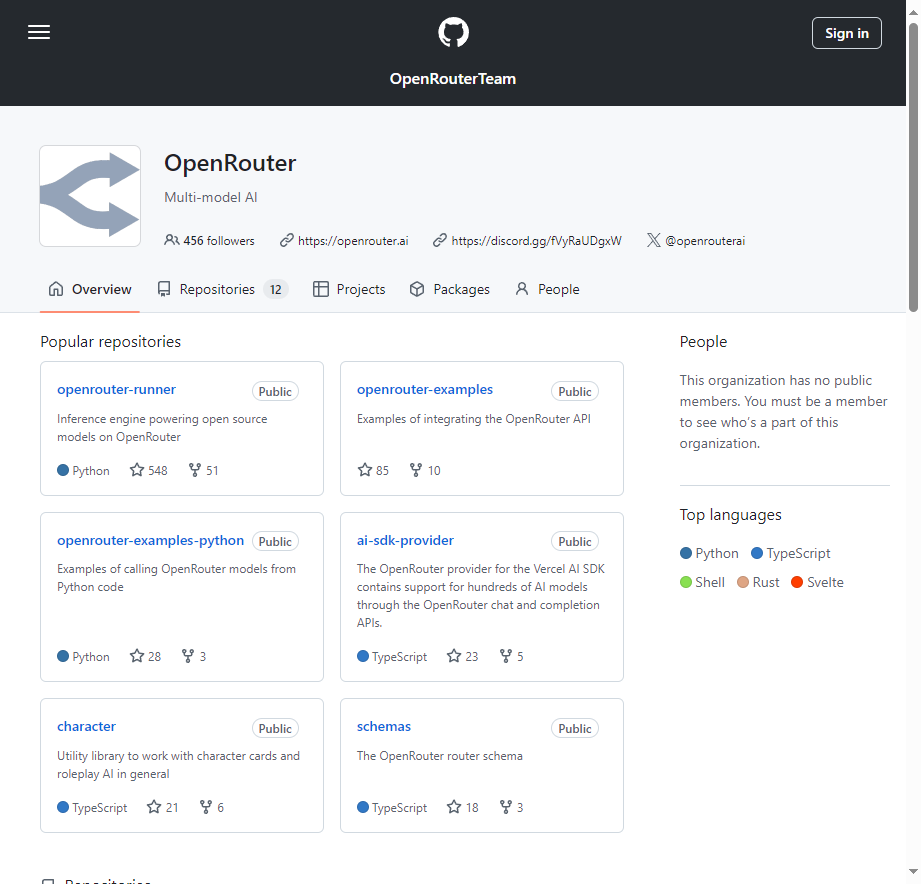Screen dimensions: 921x884
Task: Click the OpenRouter organization avatar
Action: click(90, 196)
